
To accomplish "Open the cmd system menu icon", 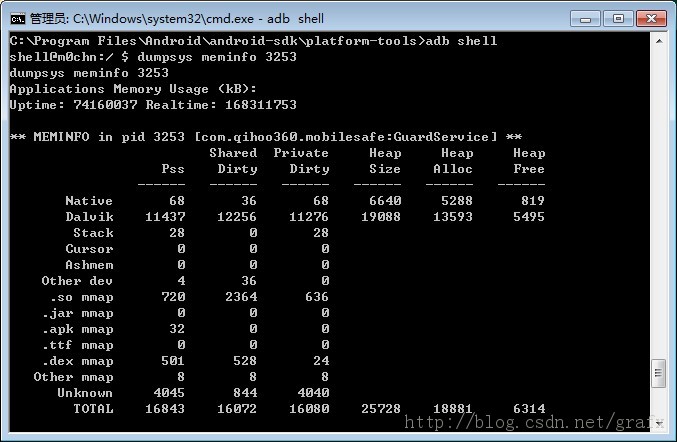I will 17,19.
